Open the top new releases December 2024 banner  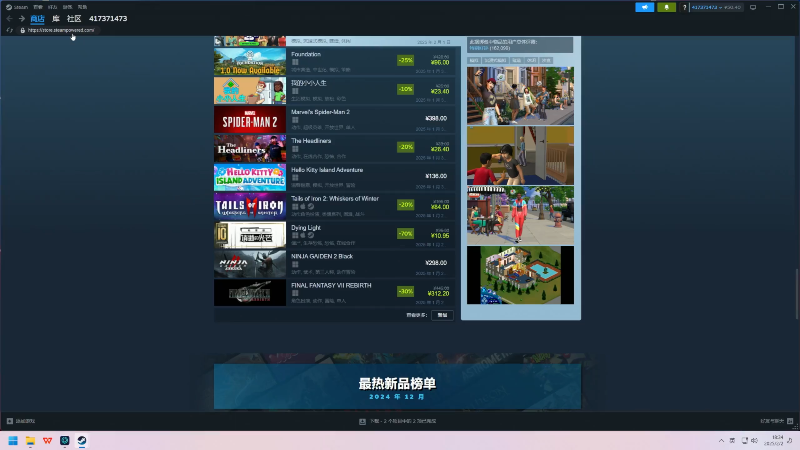point(397,386)
